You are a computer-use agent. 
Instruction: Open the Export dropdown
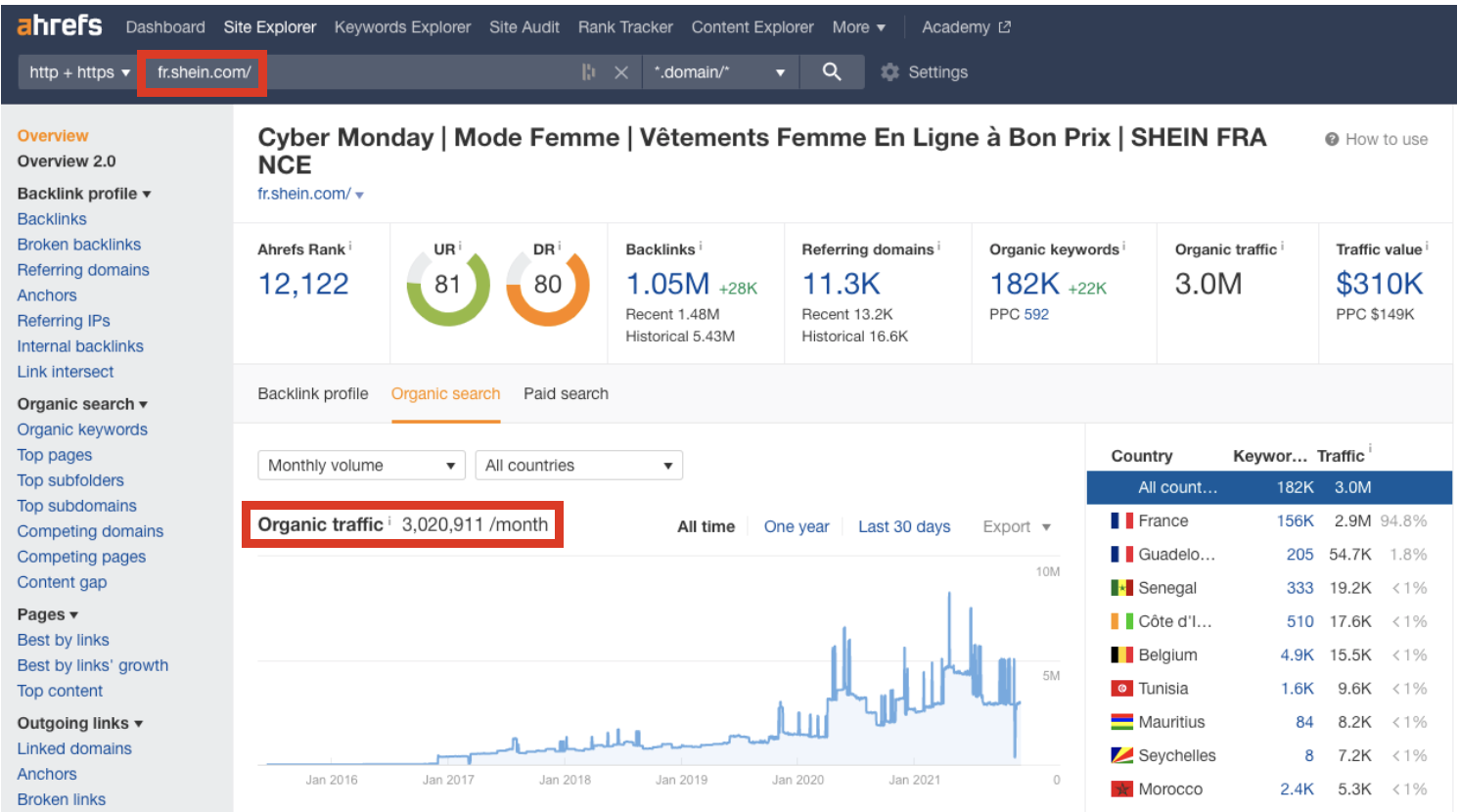pos(1017,526)
